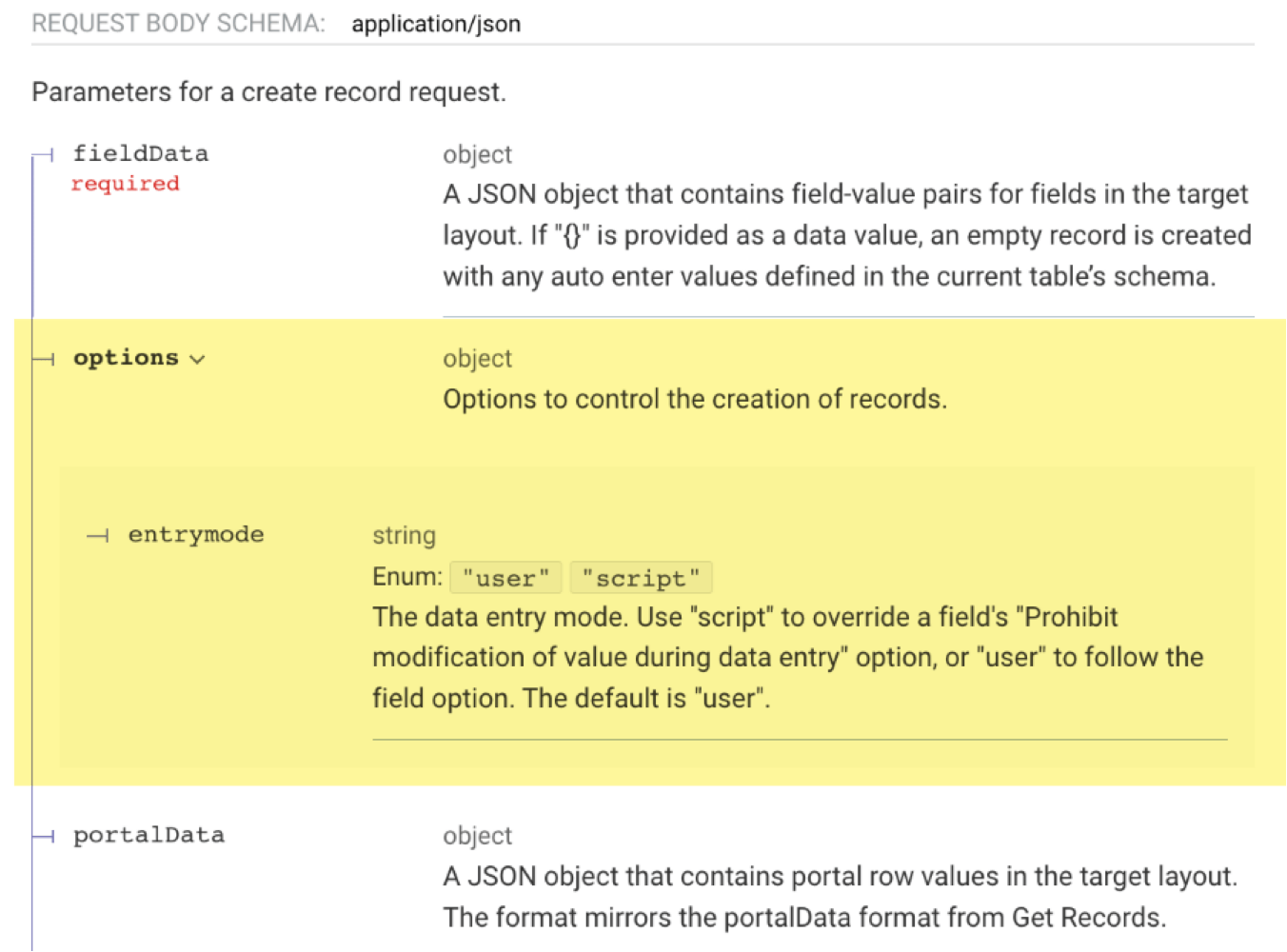Screen dimensions: 1287x952
Task: Collapse the options chevron arrow
Action: click(x=197, y=360)
